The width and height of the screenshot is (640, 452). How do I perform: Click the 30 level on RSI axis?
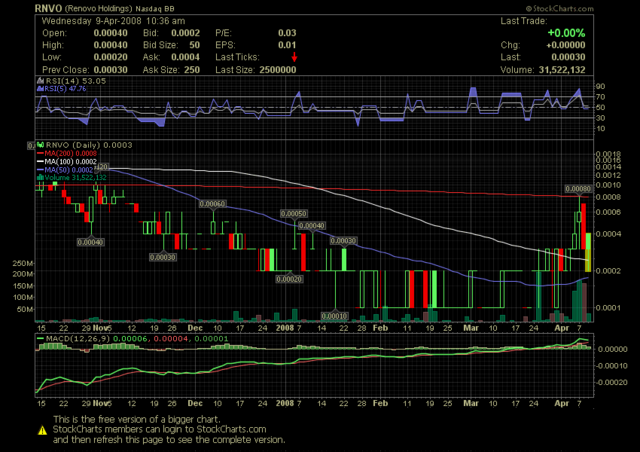point(600,118)
